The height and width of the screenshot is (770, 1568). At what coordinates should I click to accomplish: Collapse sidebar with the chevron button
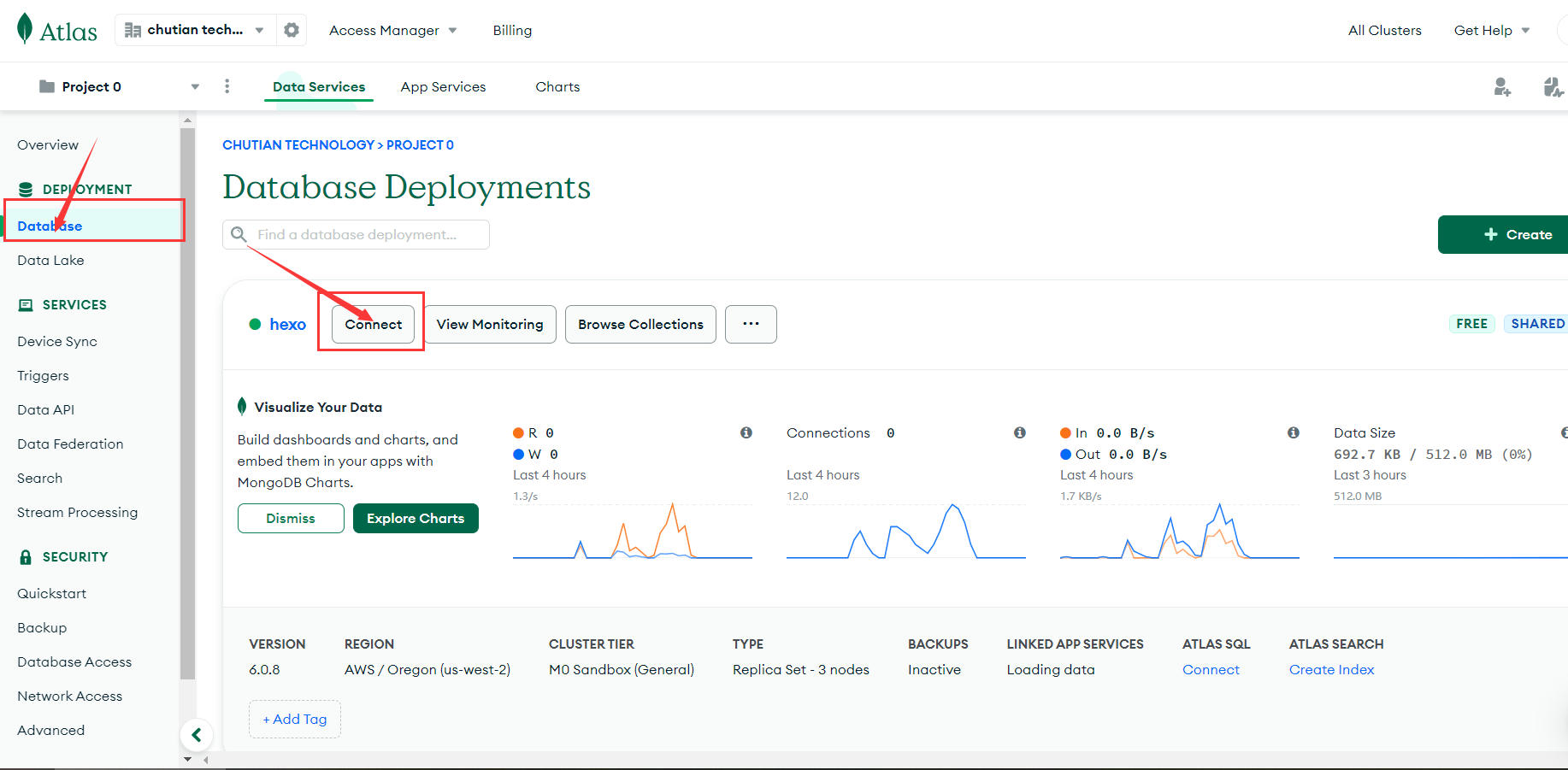tap(197, 734)
